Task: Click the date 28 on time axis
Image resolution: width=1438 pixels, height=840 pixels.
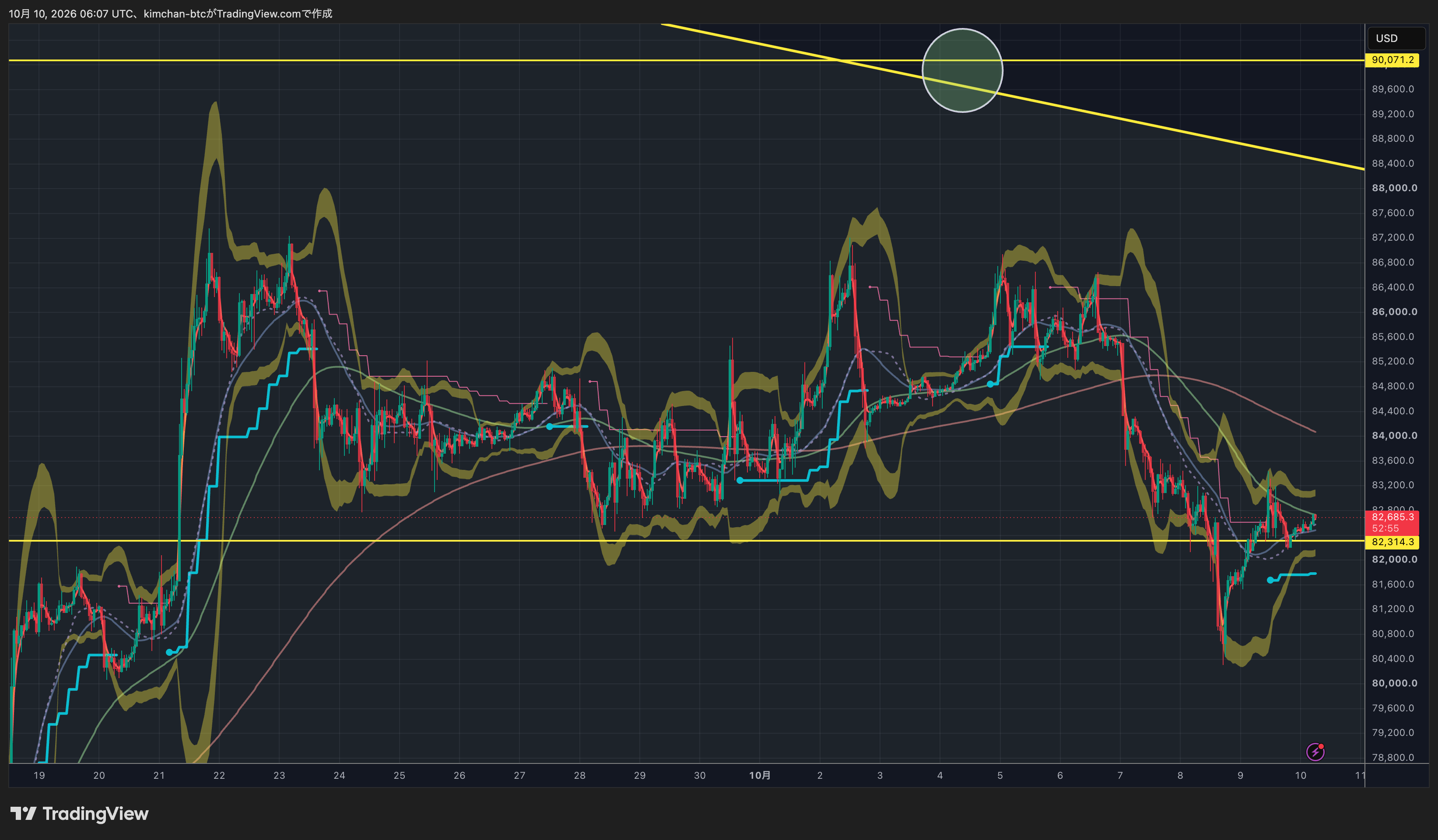Action: point(579,776)
